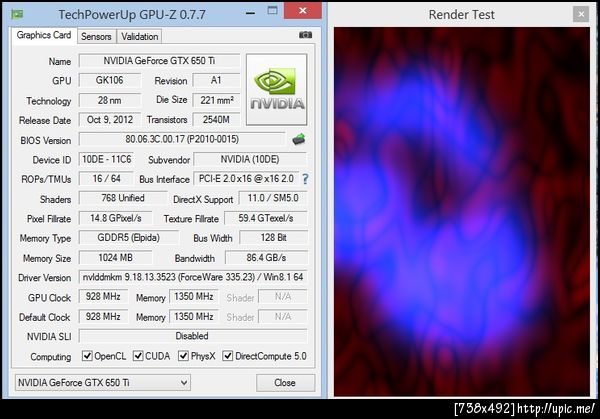Toggle the OpenCL checkbox
The width and height of the screenshot is (600, 419).
(87, 356)
